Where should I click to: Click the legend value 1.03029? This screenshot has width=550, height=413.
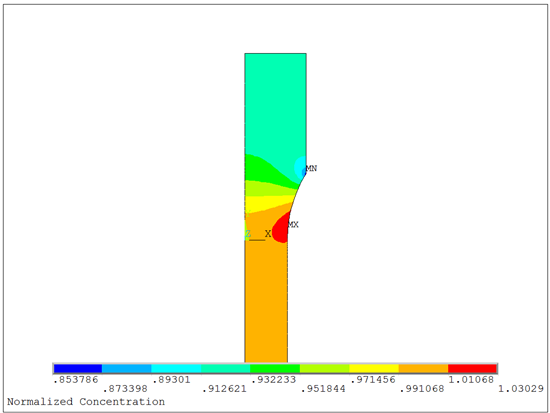coord(521,389)
